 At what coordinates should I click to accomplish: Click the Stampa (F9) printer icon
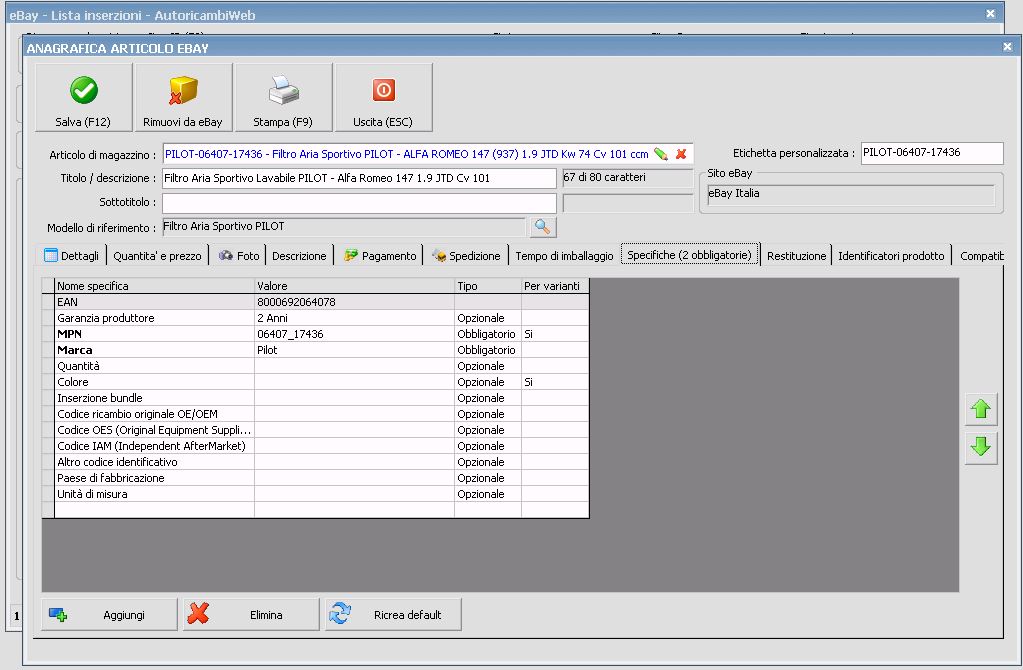pyautogui.click(x=283, y=97)
